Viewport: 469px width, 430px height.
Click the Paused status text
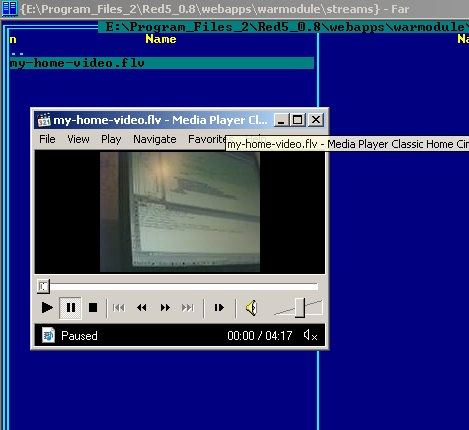[79, 336]
